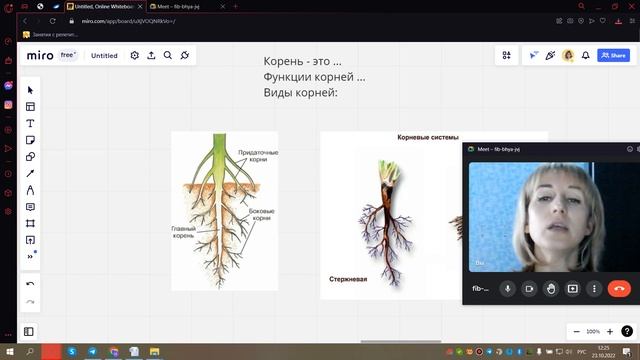Image resolution: width=640 pixels, height=360 pixels.
Task: Go back in browser history
Action: [x=25, y=21]
